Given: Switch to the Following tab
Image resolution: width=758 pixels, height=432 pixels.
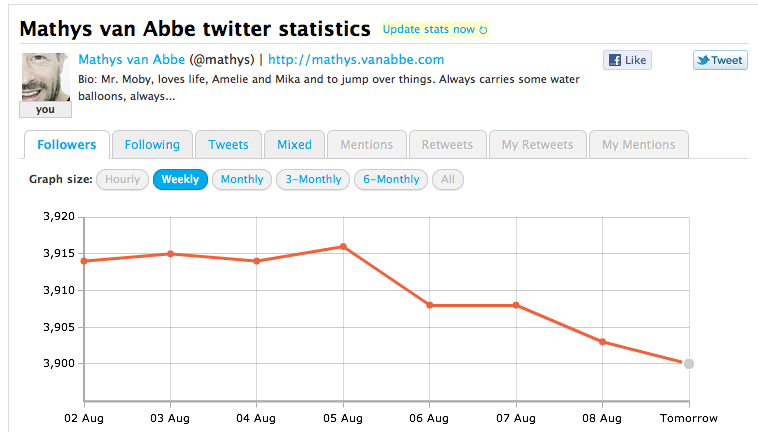Looking at the screenshot, I should pyautogui.click(x=152, y=145).
